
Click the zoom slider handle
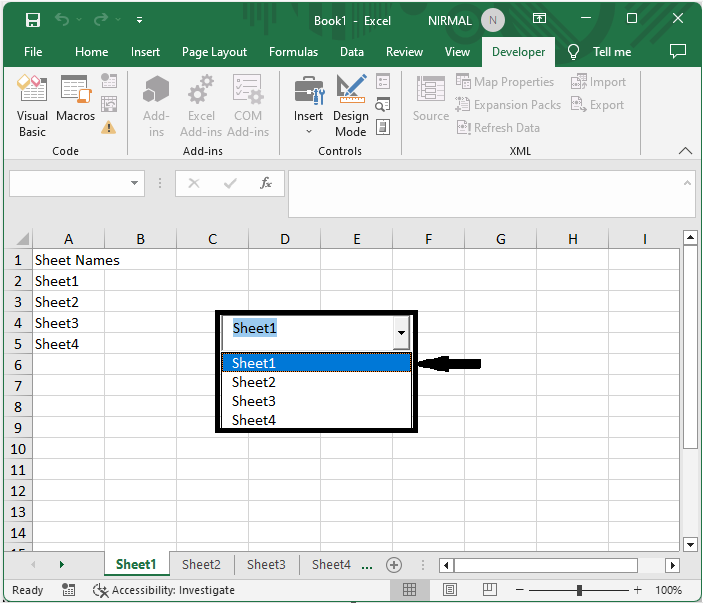click(x=579, y=590)
